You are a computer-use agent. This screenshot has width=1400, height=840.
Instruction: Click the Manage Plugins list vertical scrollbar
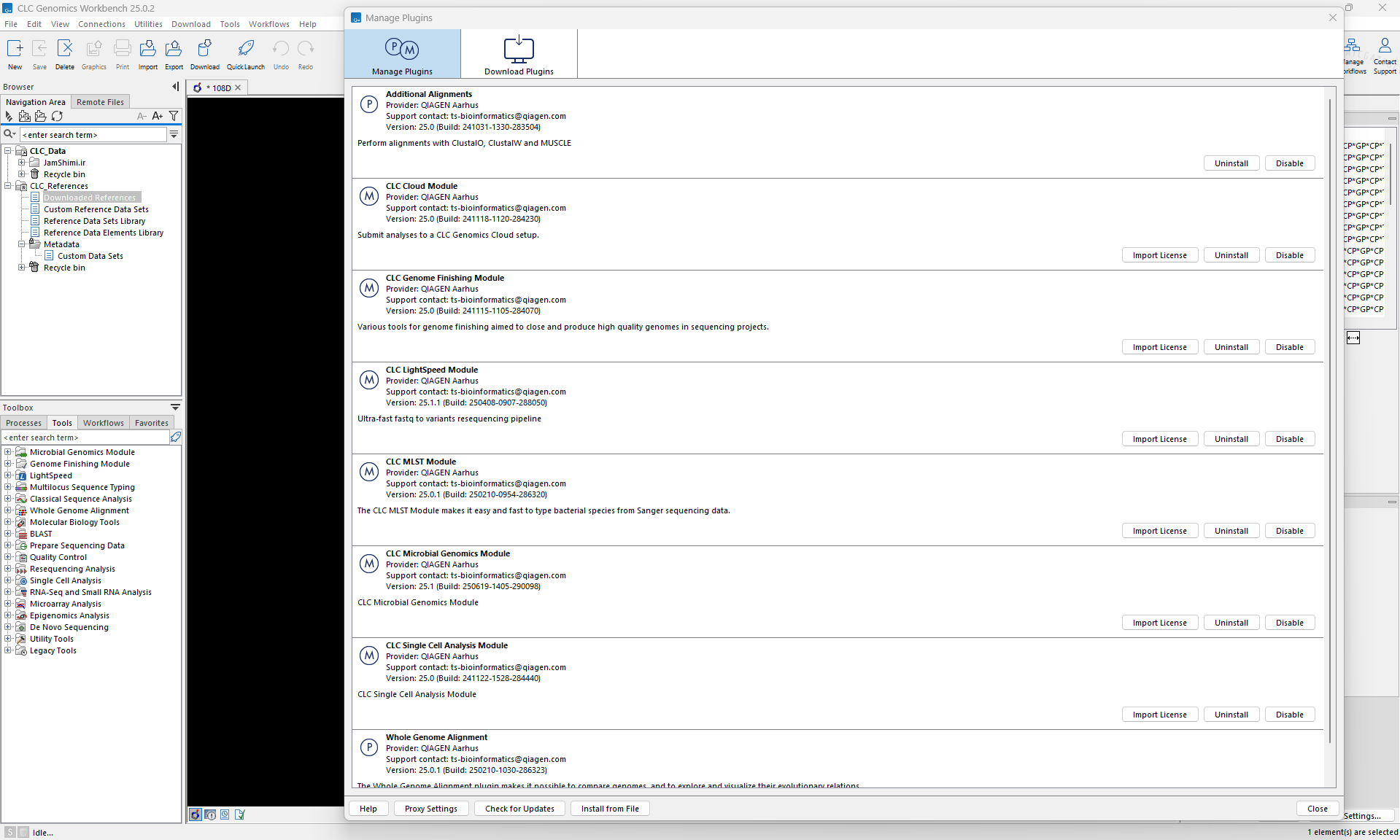[1330, 421]
